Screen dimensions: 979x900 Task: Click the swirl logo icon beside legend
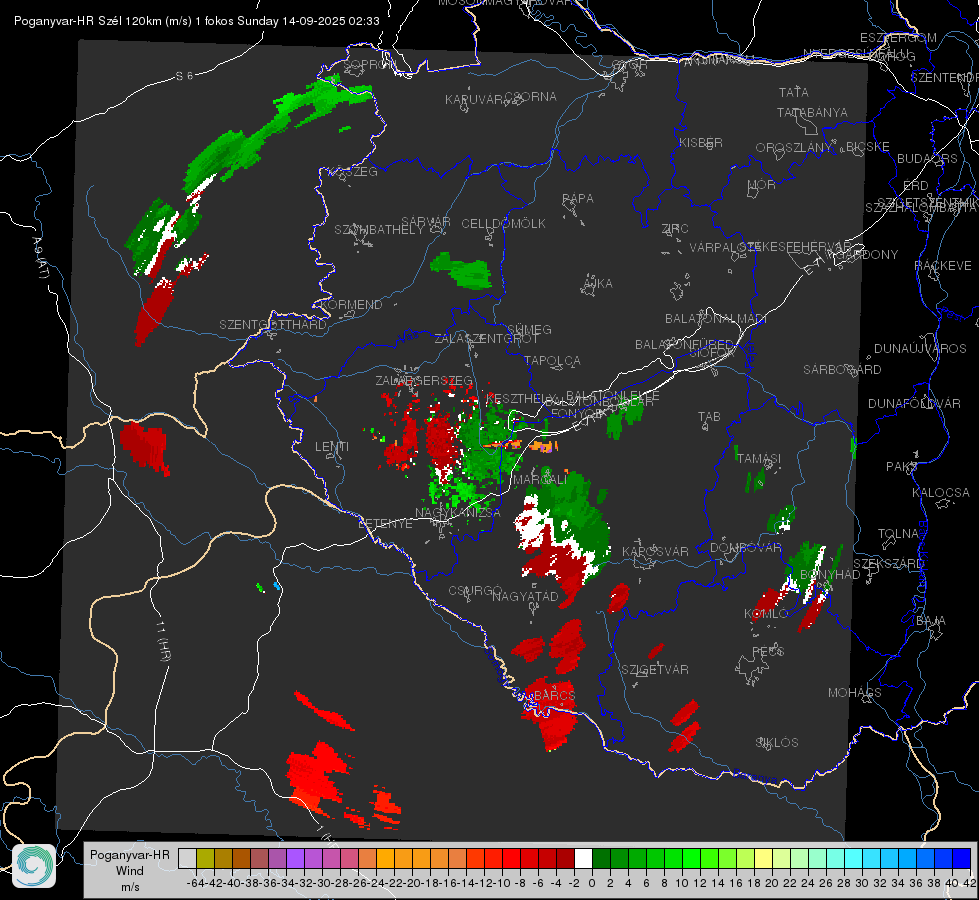tap(34, 866)
